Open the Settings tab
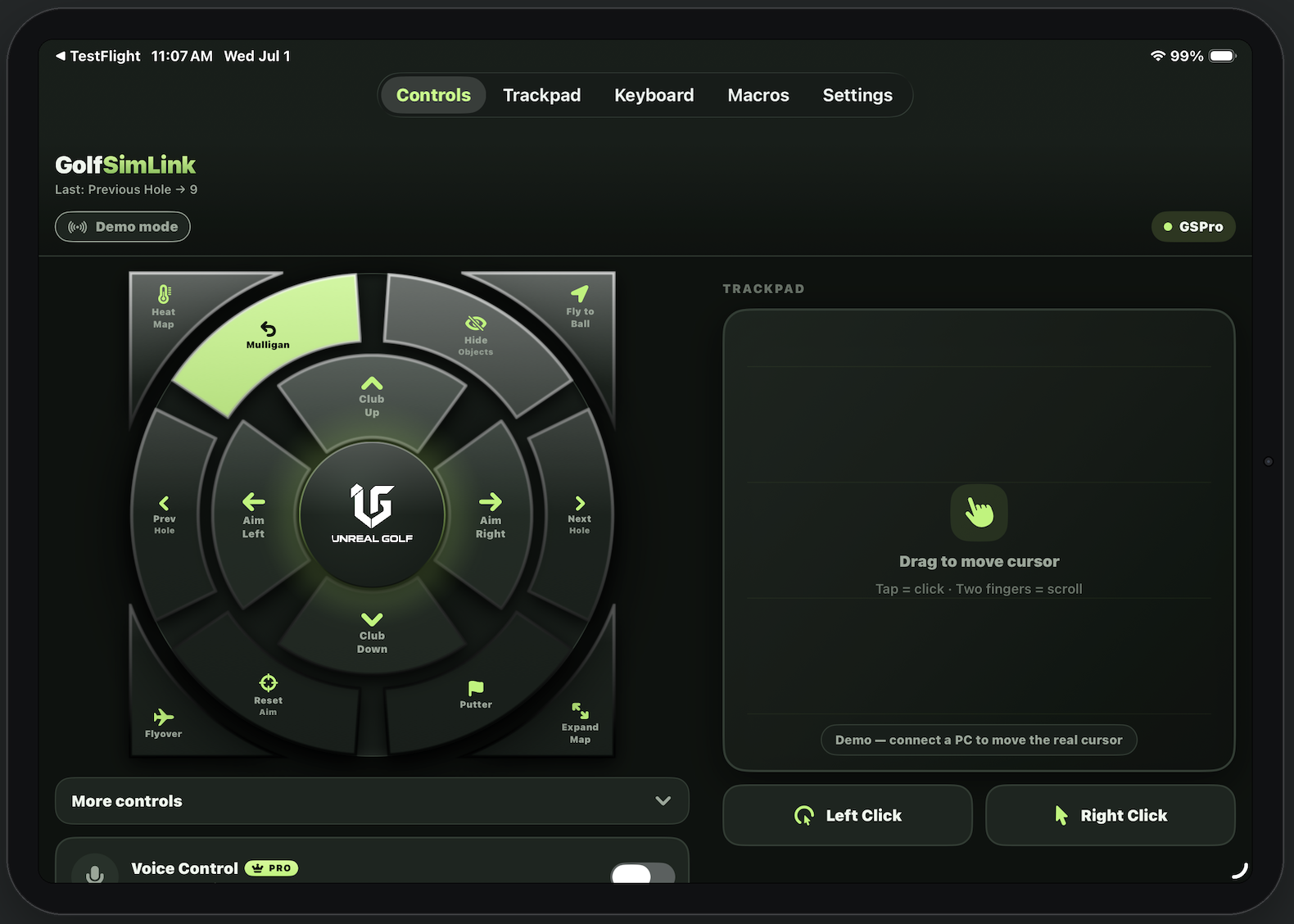 857,95
